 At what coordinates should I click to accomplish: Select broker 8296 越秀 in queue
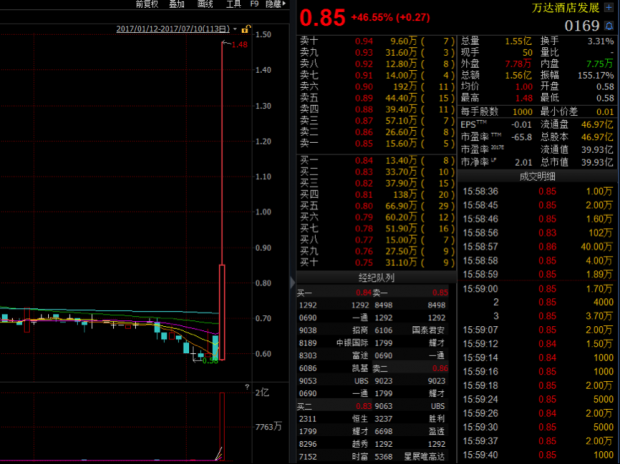(x=333, y=444)
